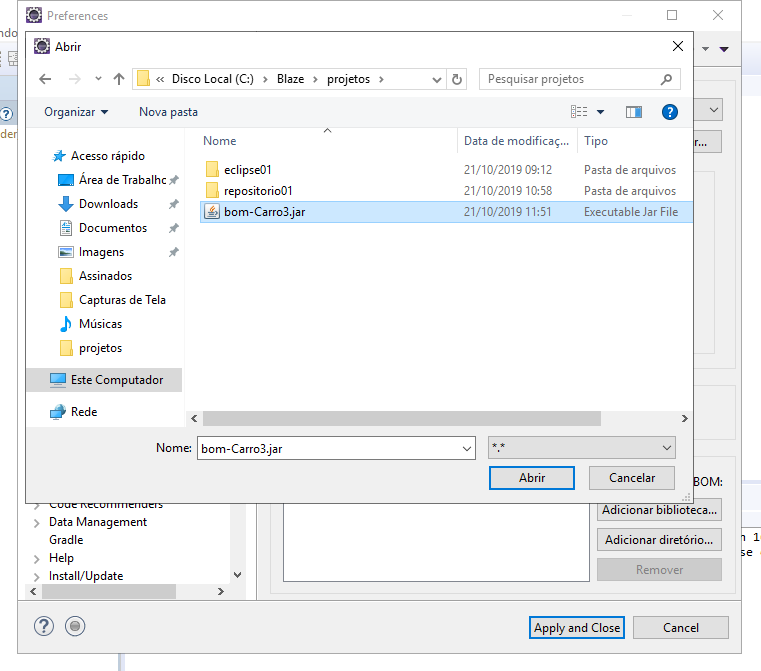761x671 pixels.
Task: Sort by Data de modificação column
Action: tap(516, 141)
